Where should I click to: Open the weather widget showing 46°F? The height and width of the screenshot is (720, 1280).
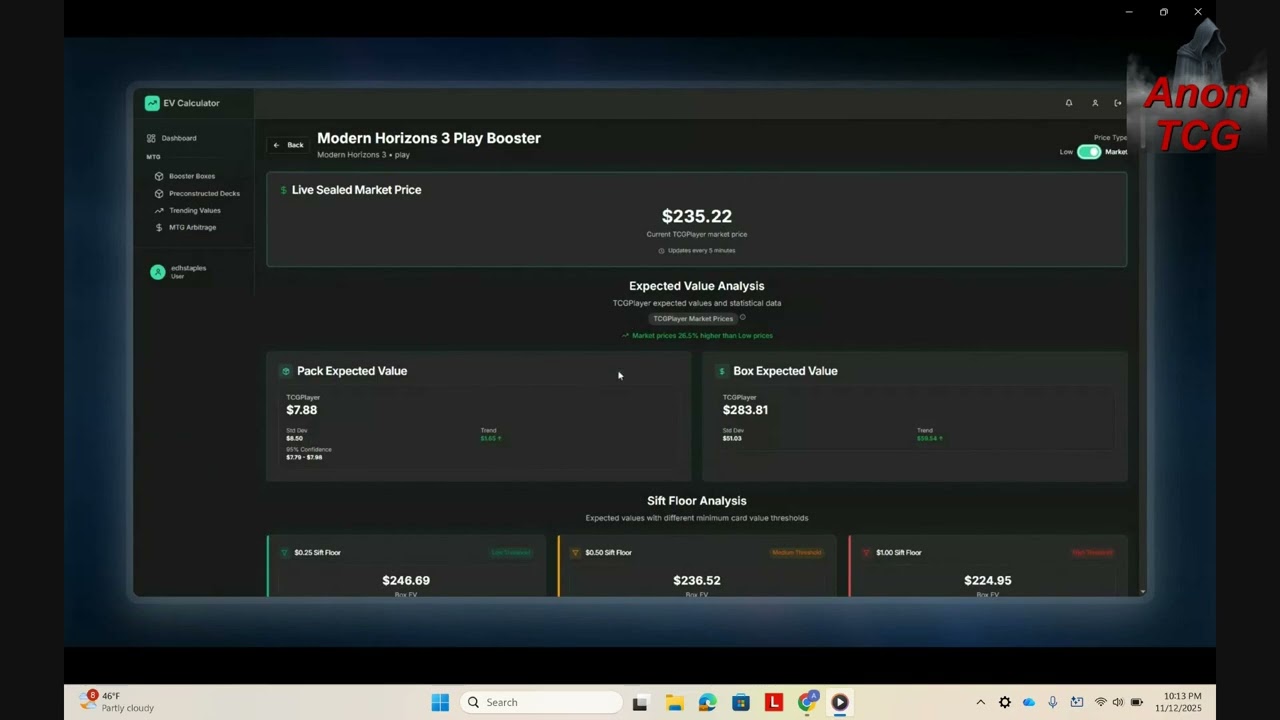click(118, 702)
